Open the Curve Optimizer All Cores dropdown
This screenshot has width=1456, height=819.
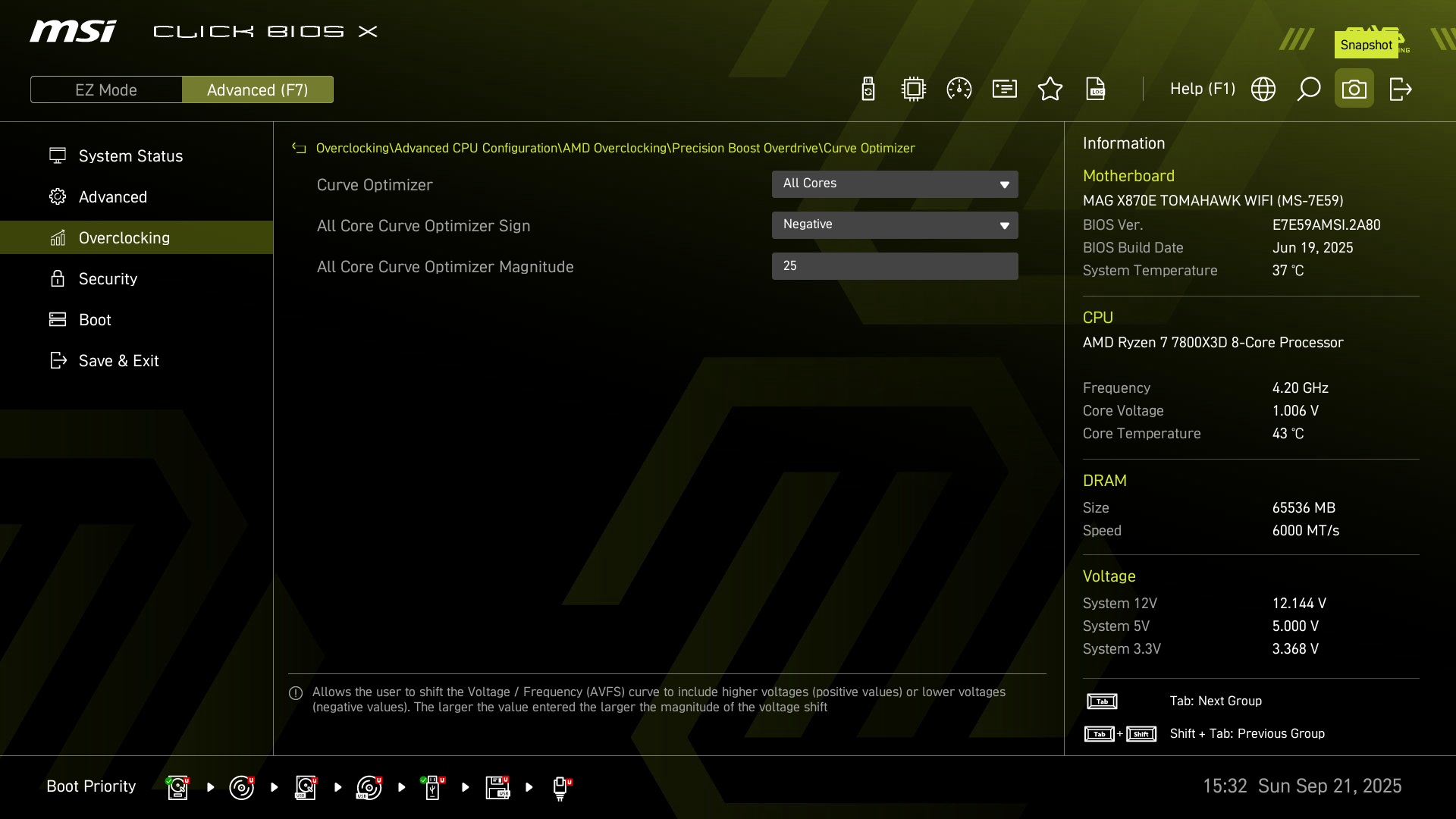[x=895, y=184]
